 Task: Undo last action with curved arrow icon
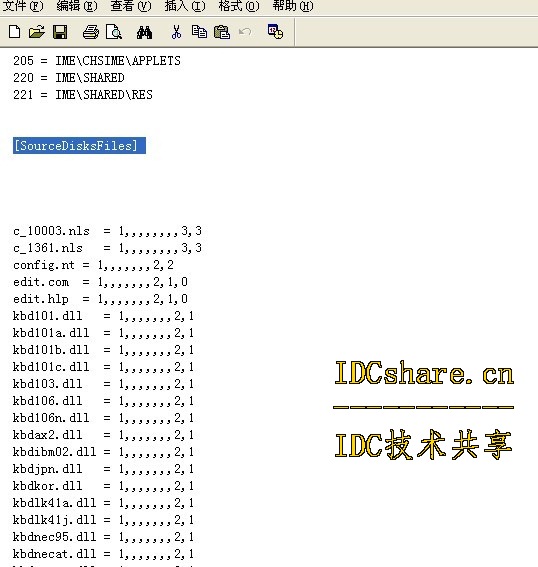click(x=245, y=32)
